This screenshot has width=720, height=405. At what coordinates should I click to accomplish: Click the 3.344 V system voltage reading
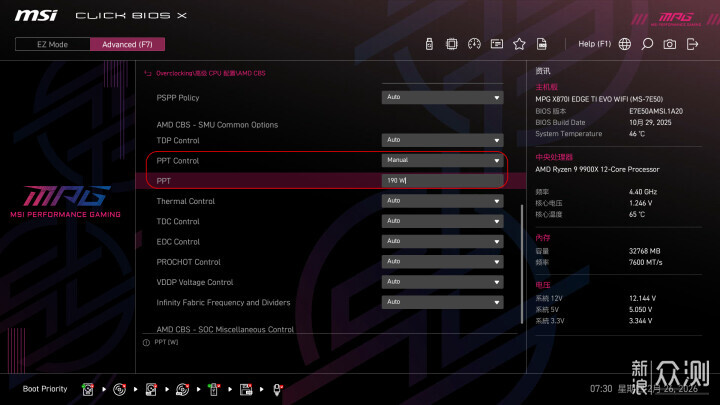641,321
